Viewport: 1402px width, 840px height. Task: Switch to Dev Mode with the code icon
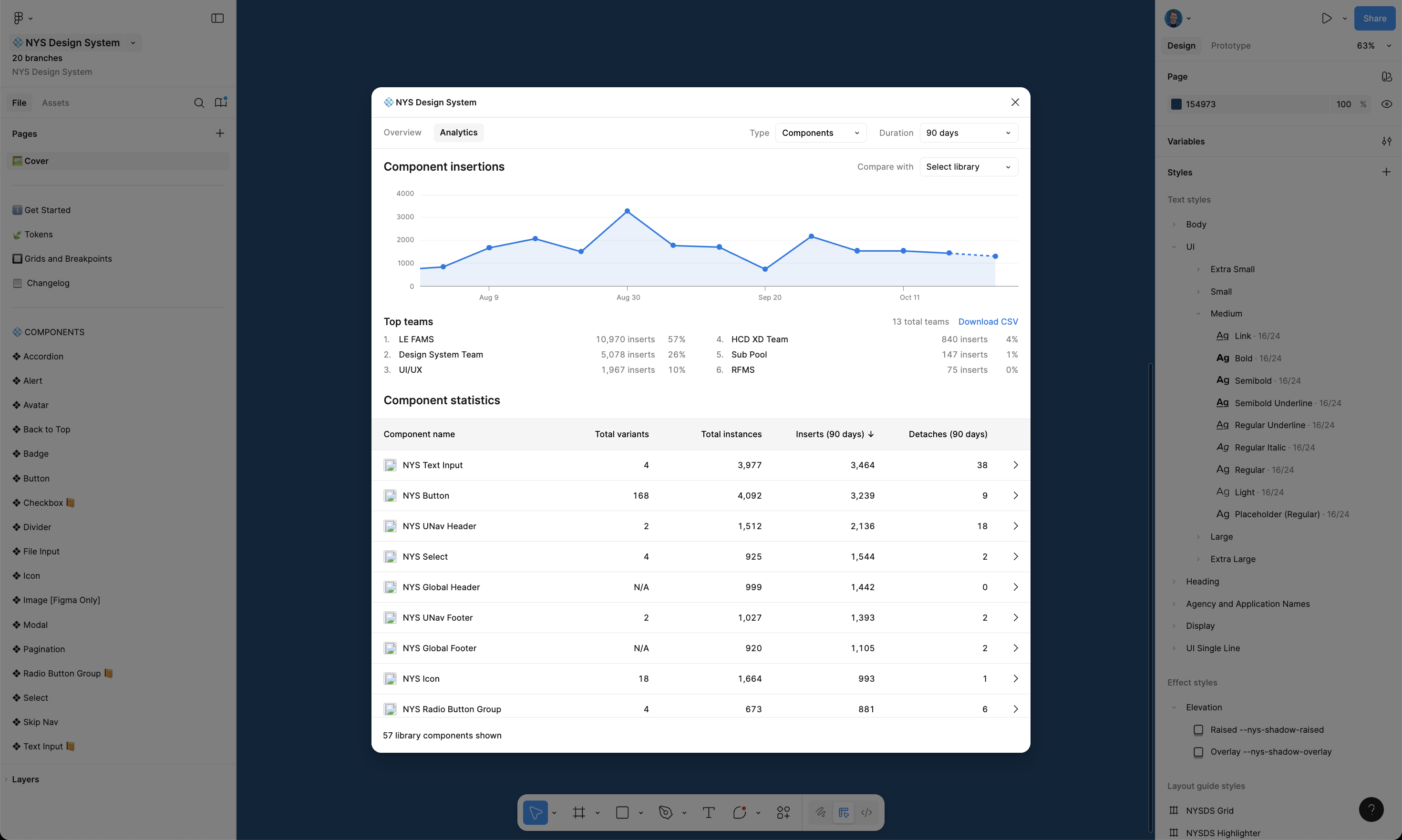coord(866,812)
